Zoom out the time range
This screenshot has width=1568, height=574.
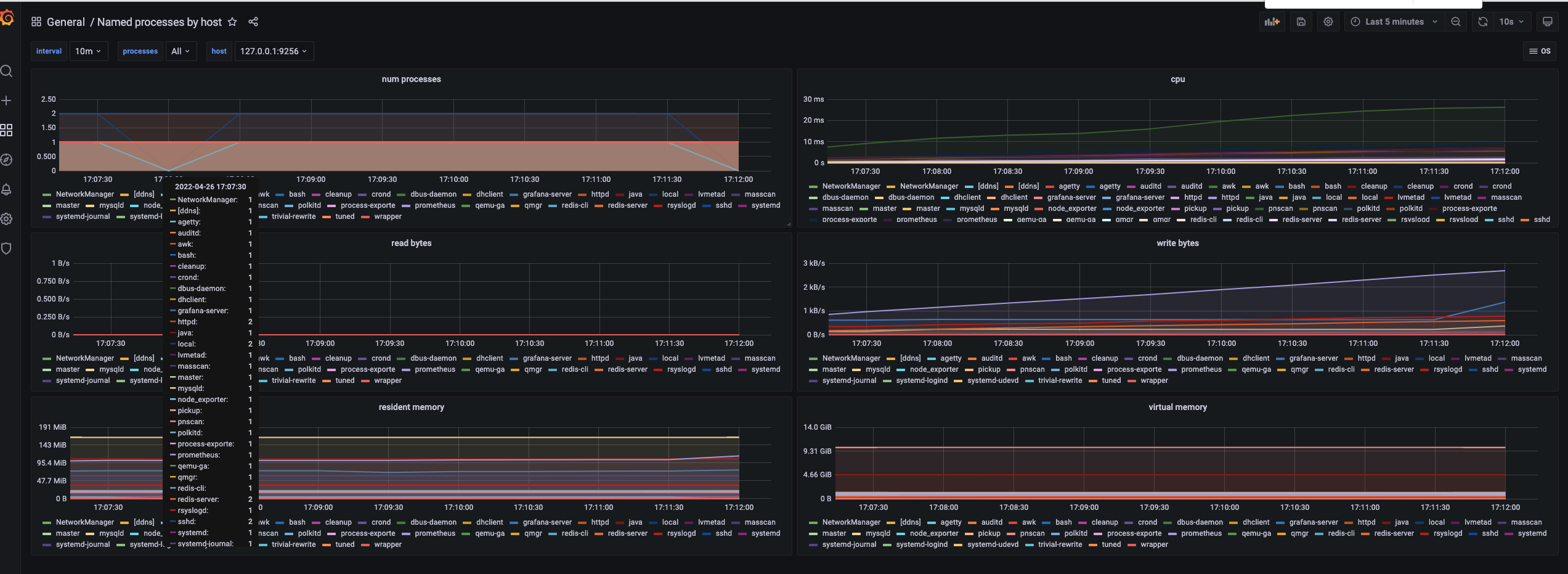[x=1456, y=22]
